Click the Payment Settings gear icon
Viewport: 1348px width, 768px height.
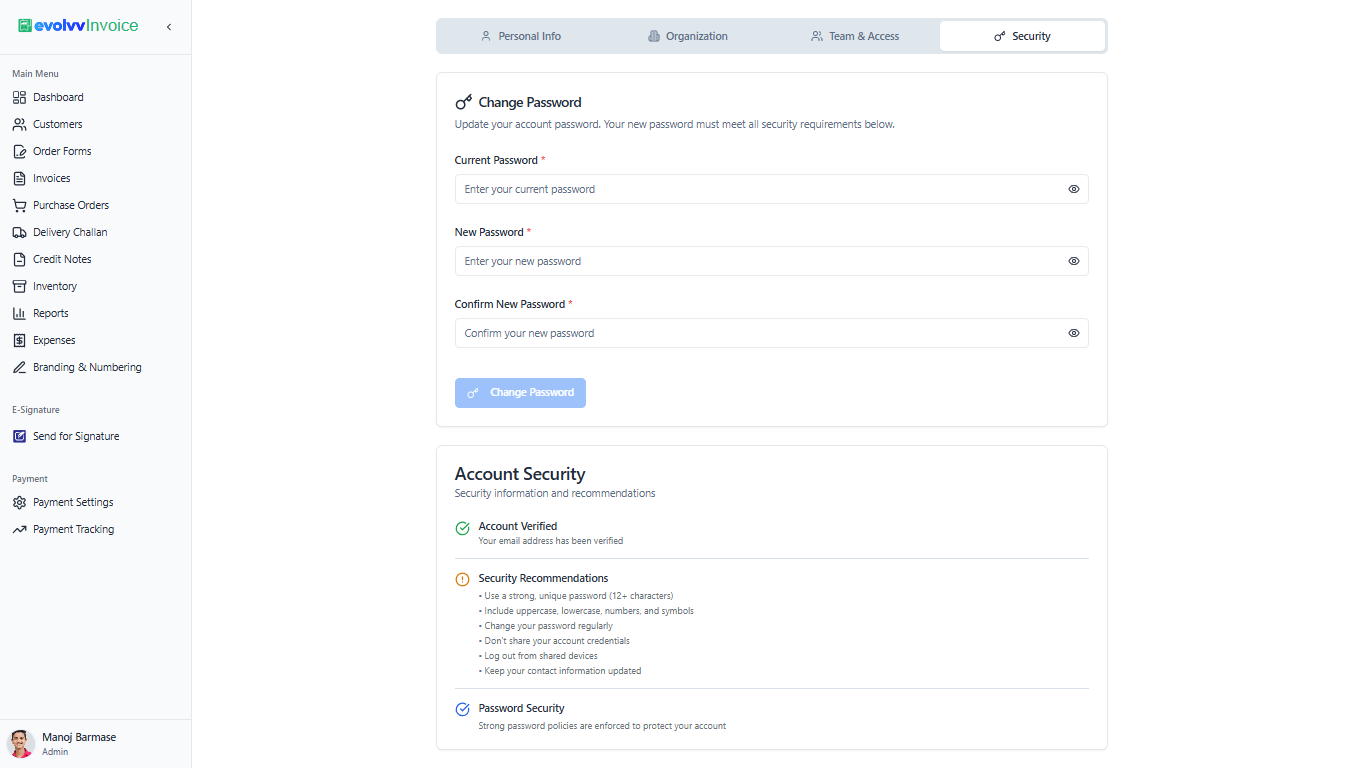pos(19,502)
